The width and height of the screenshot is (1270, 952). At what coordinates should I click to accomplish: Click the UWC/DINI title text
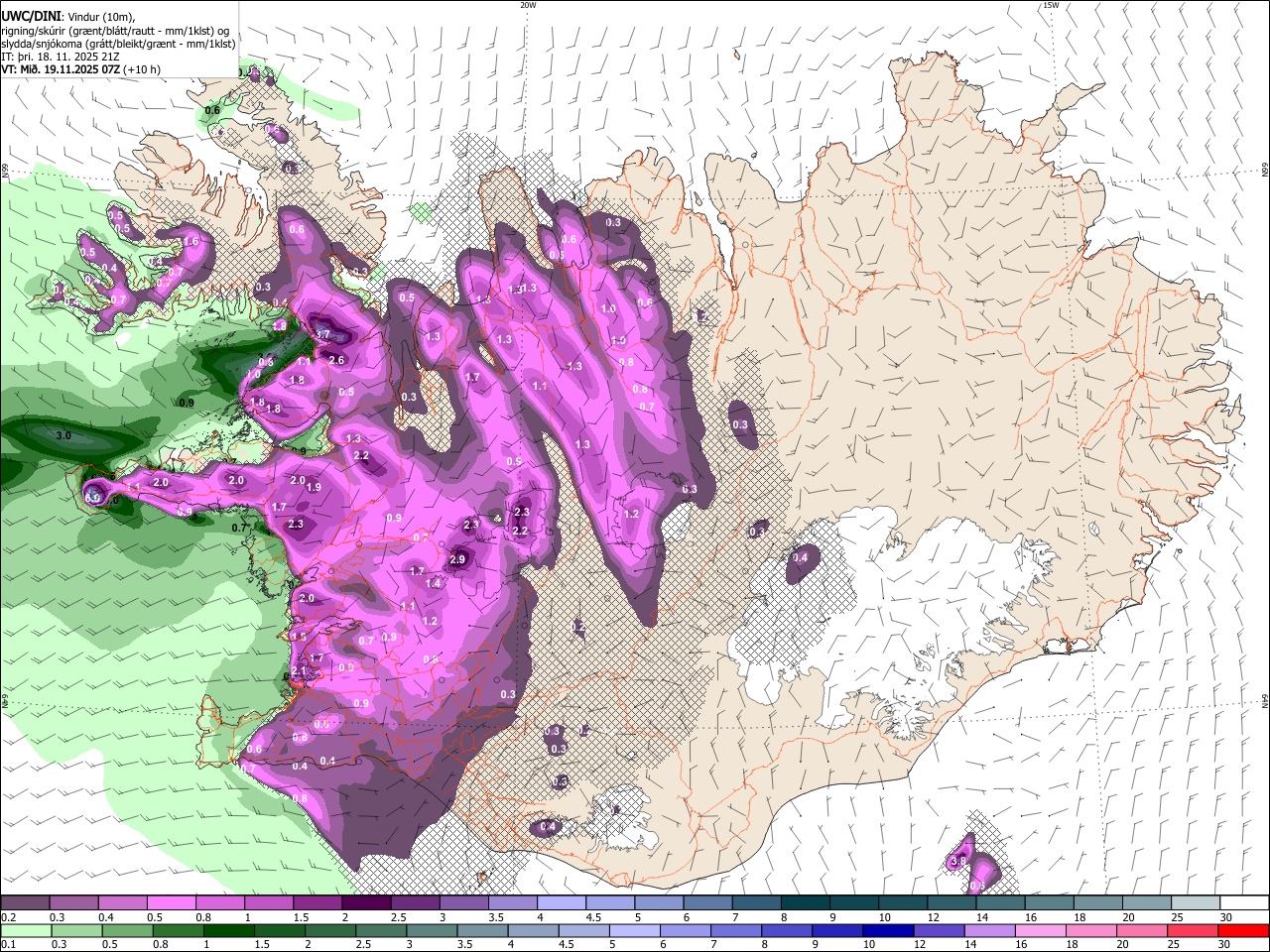pos(29,15)
